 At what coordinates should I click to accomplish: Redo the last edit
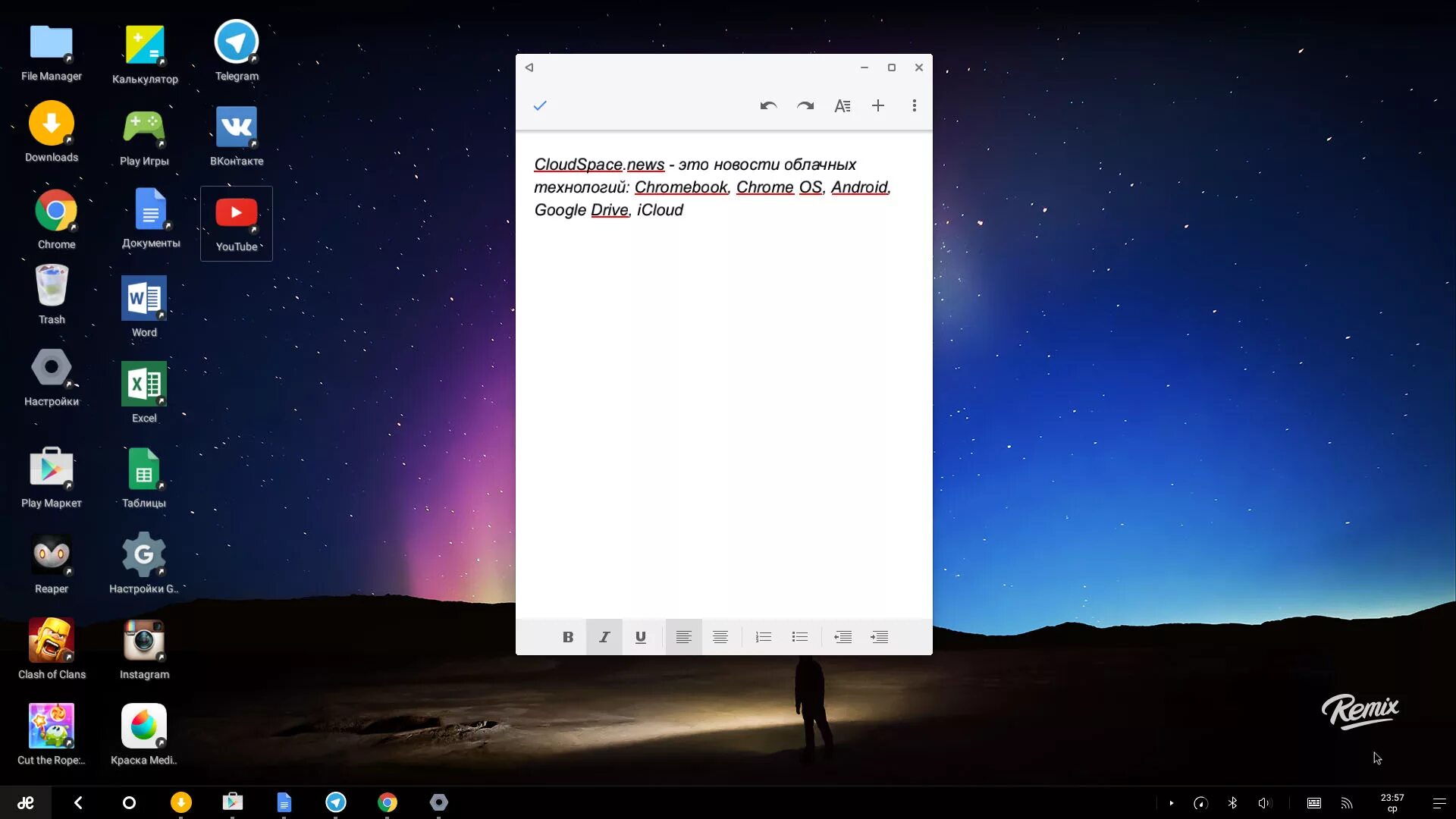pos(805,105)
